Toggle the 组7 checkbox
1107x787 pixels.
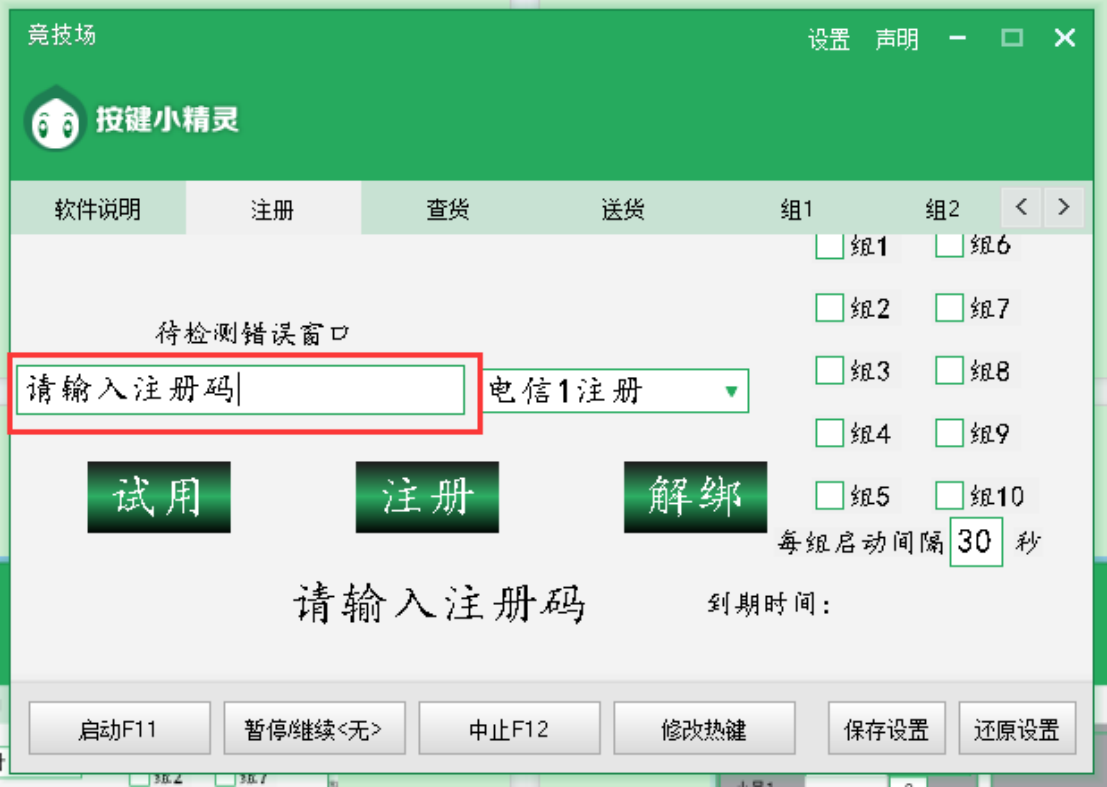tap(949, 309)
